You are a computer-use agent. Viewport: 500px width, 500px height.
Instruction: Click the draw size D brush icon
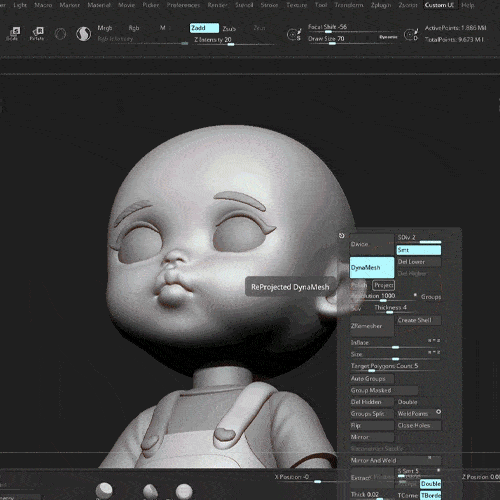[411, 34]
